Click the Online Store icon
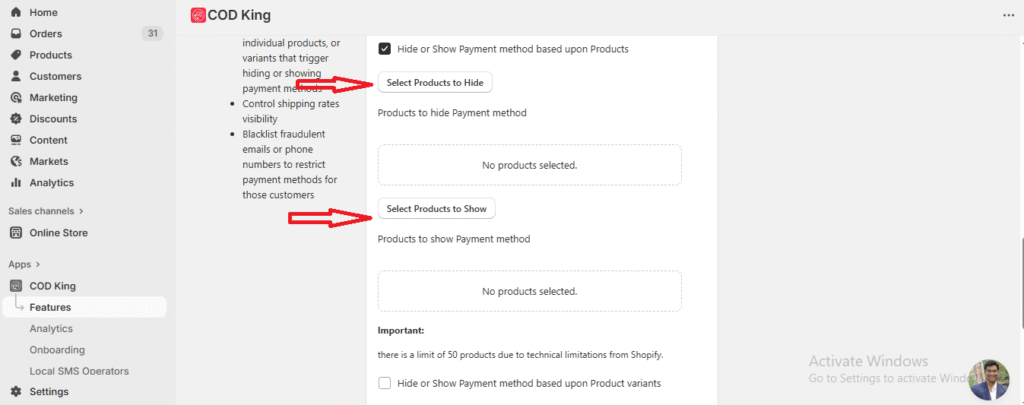Screen dimensions: 1024x405 pos(16,233)
